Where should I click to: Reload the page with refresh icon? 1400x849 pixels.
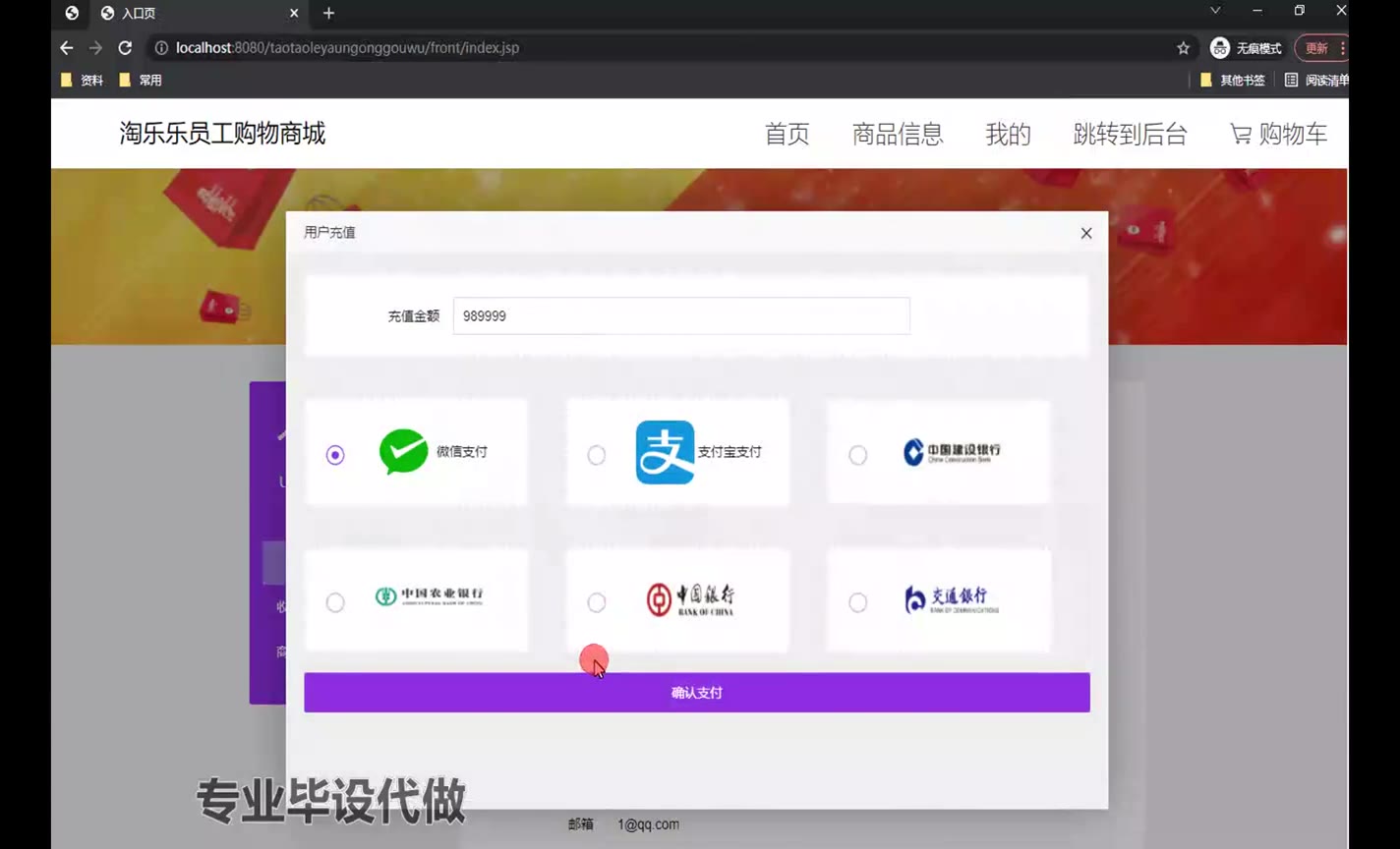(x=125, y=47)
